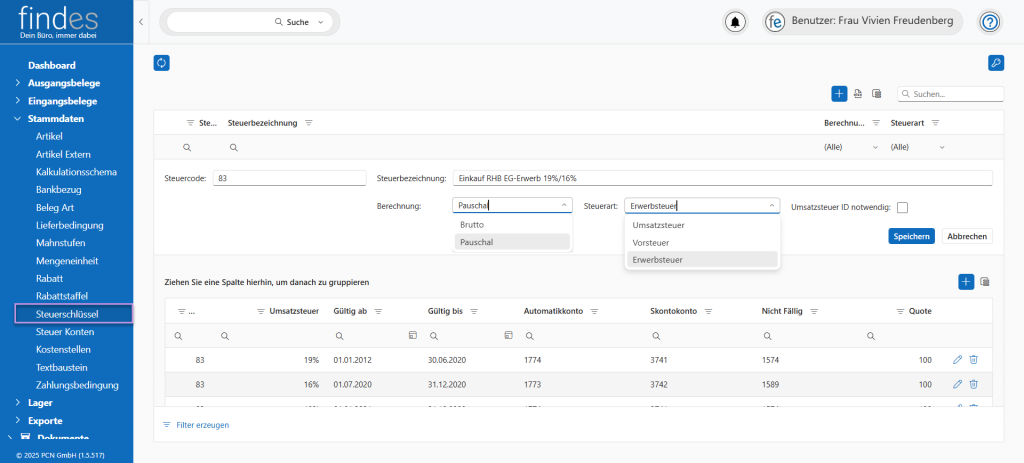Click the Abbrechen button
Screen dimensions: 1024x463
[x=967, y=237]
